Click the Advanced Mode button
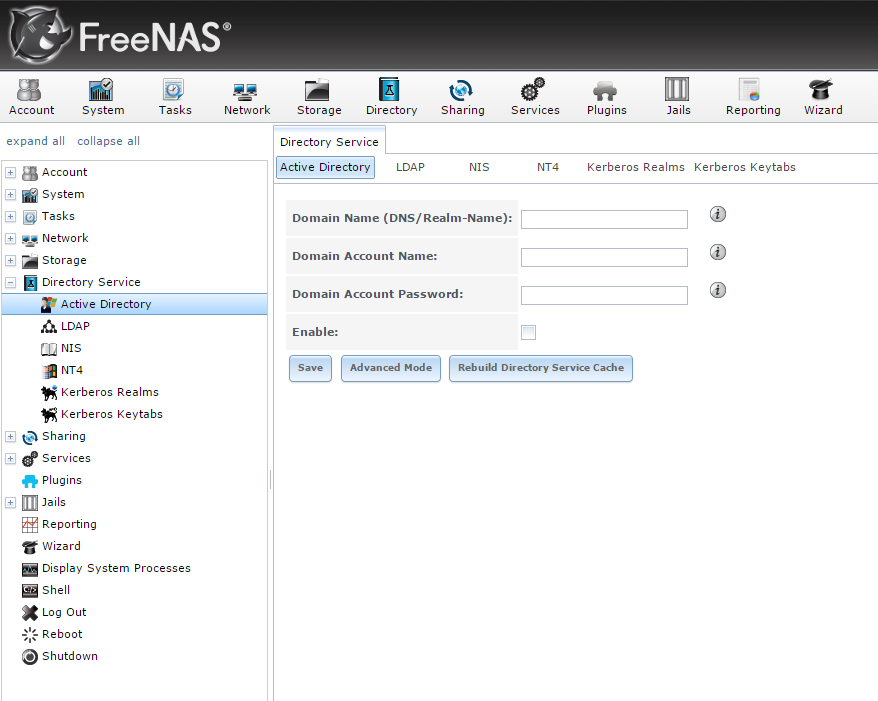The width and height of the screenshot is (878, 701). [391, 368]
